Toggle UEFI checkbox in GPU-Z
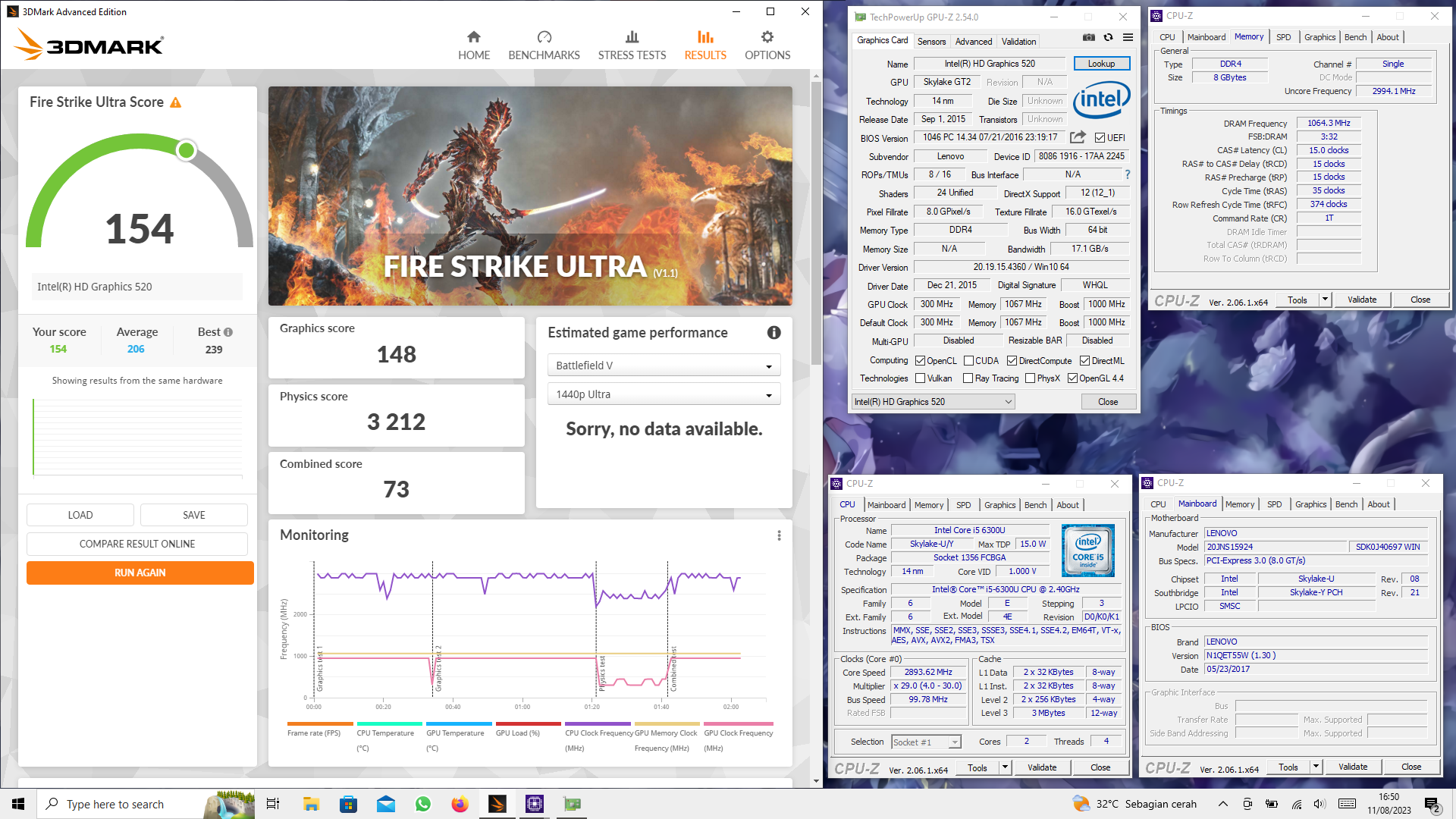The width and height of the screenshot is (1456, 819). [x=1100, y=138]
